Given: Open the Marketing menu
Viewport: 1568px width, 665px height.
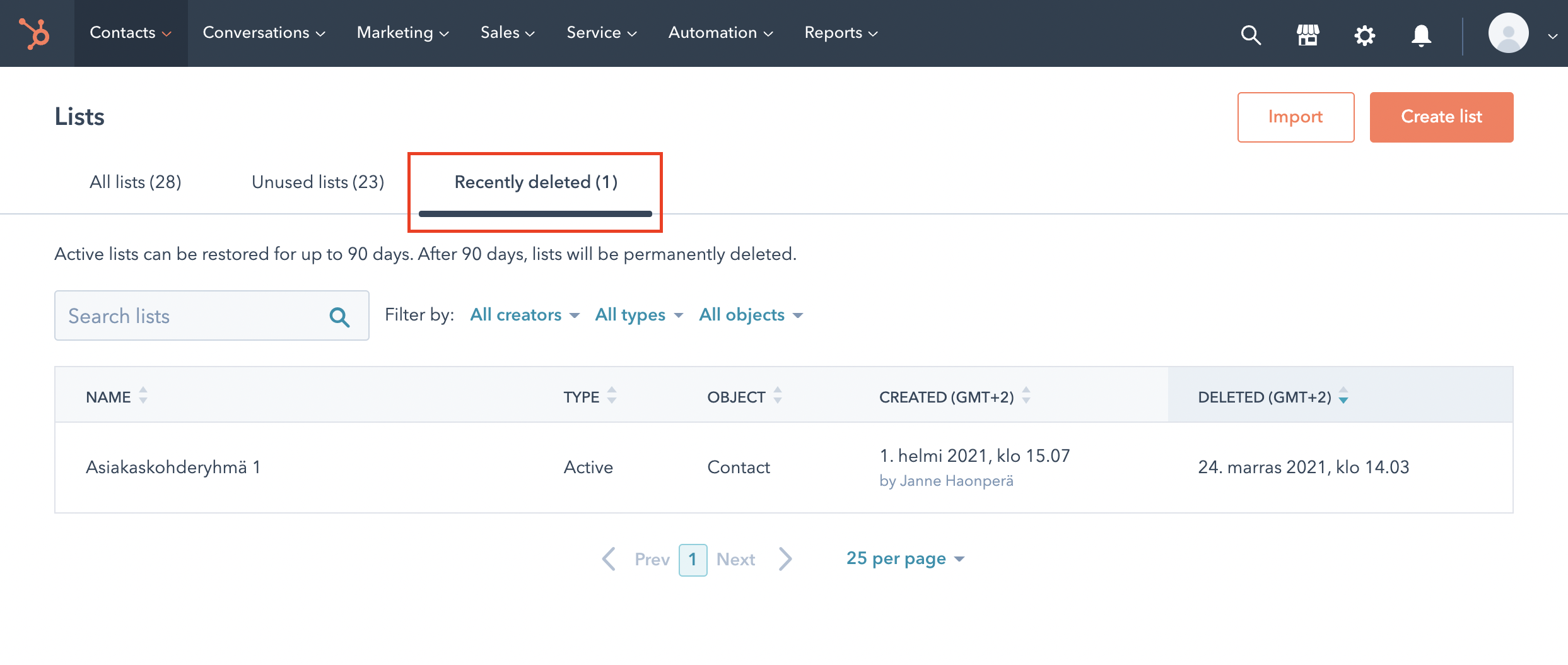Looking at the screenshot, I should click(402, 33).
